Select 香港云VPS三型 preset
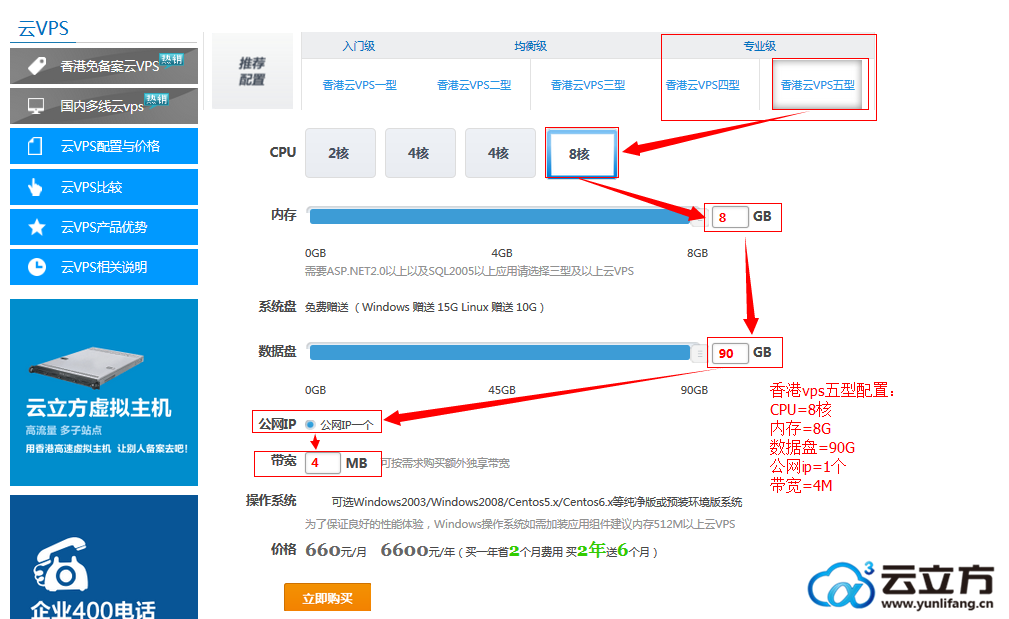 tap(588, 85)
